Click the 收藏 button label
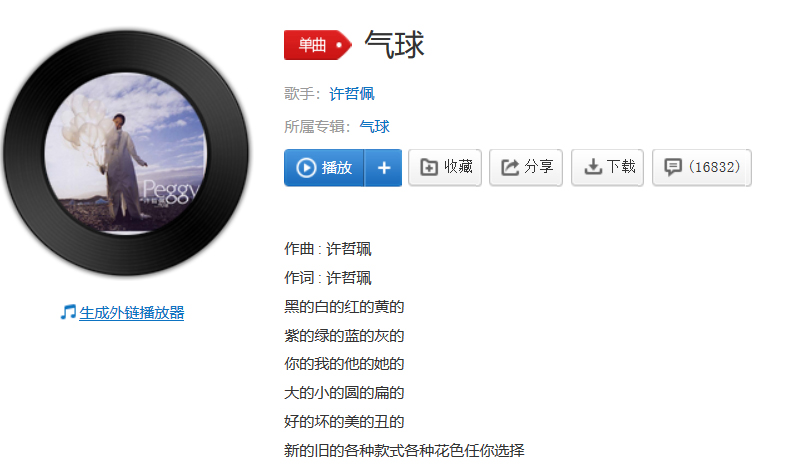 (458, 167)
